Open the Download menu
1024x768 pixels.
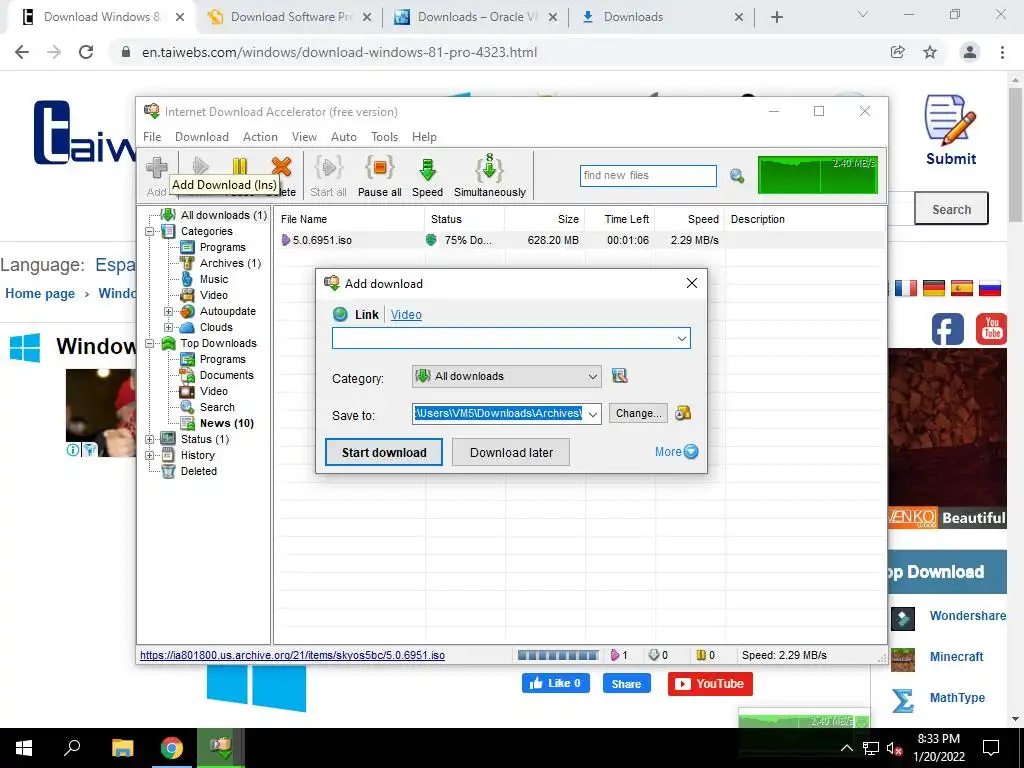pos(202,136)
